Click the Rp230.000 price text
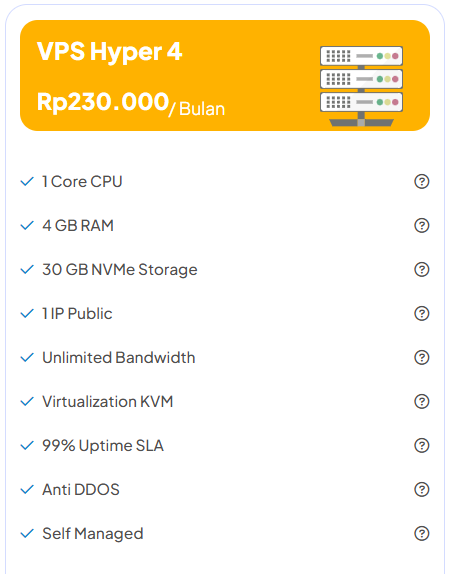Image resolution: width=454 pixels, height=574 pixels. click(103, 101)
